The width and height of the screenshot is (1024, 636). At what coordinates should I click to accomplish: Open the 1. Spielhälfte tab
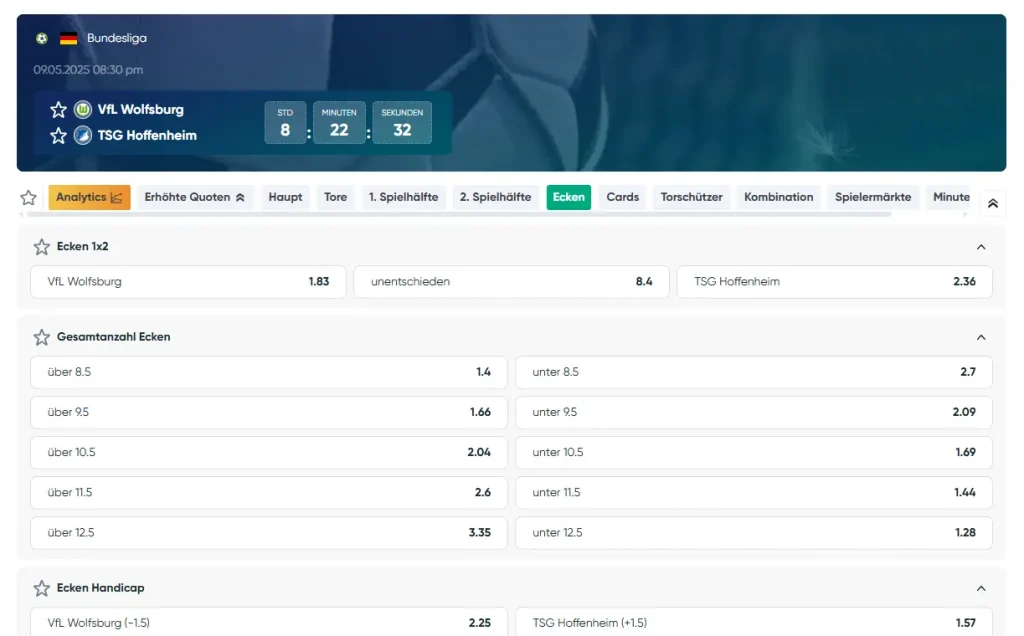coord(404,197)
